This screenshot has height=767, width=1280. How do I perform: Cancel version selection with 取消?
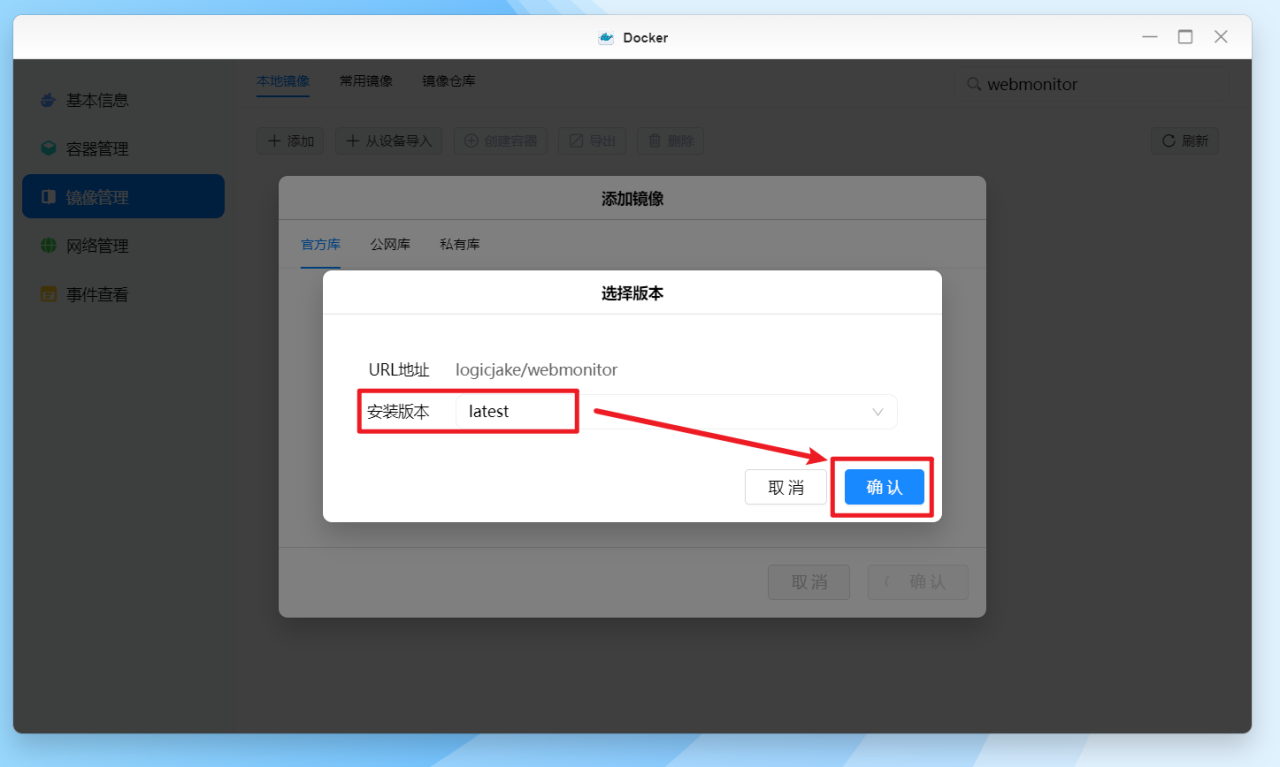pyautogui.click(x=786, y=487)
